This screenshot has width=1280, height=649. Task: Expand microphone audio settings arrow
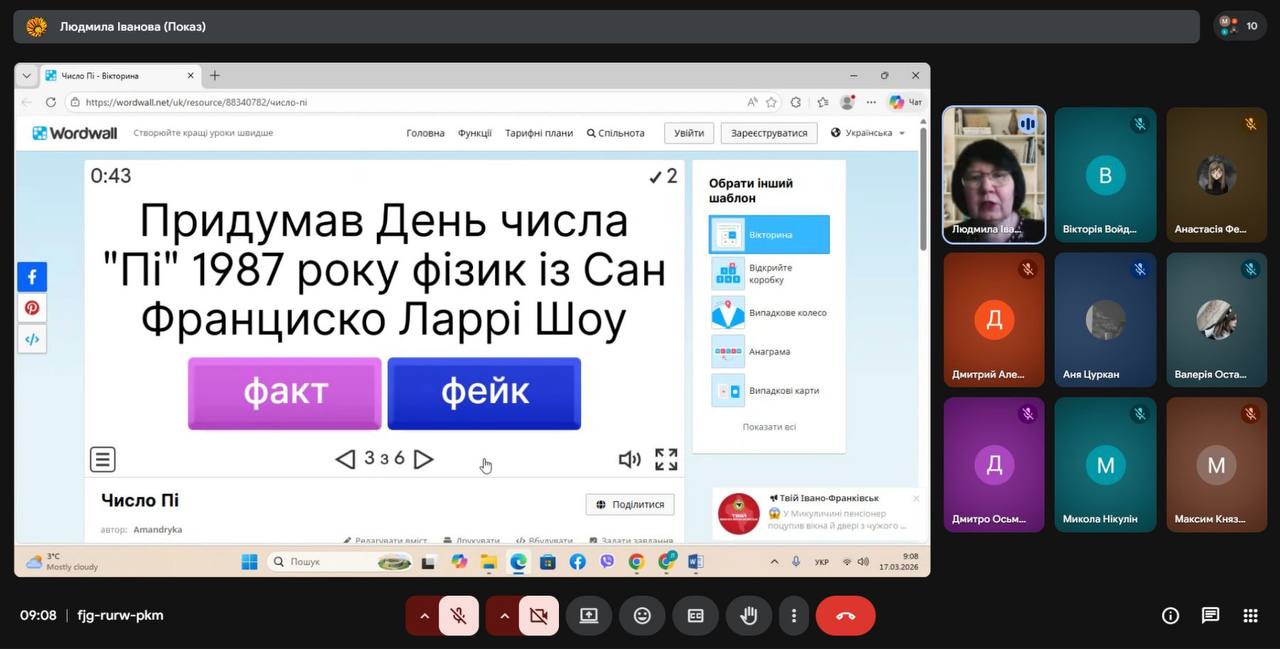pos(424,616)
